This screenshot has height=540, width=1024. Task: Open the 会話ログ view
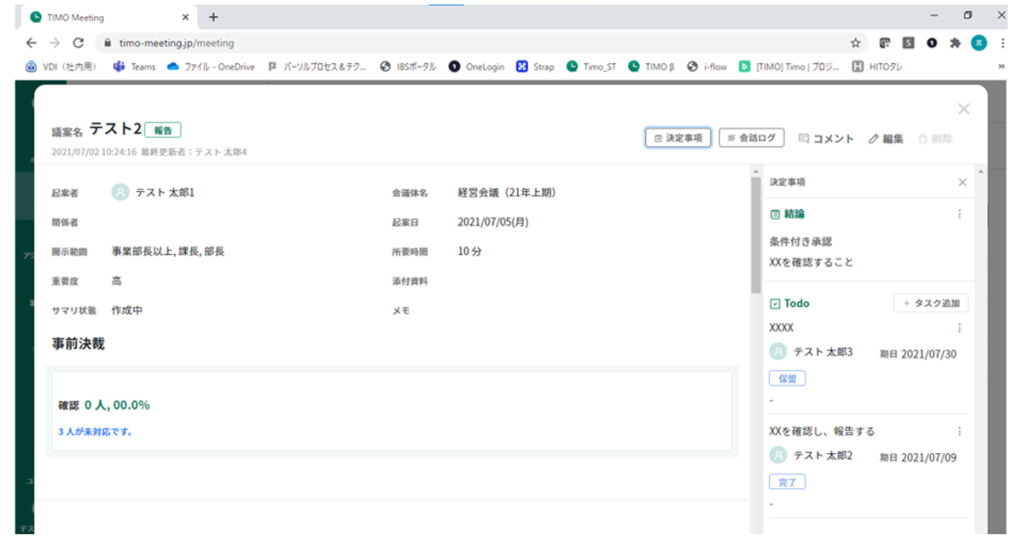[751, 138]
